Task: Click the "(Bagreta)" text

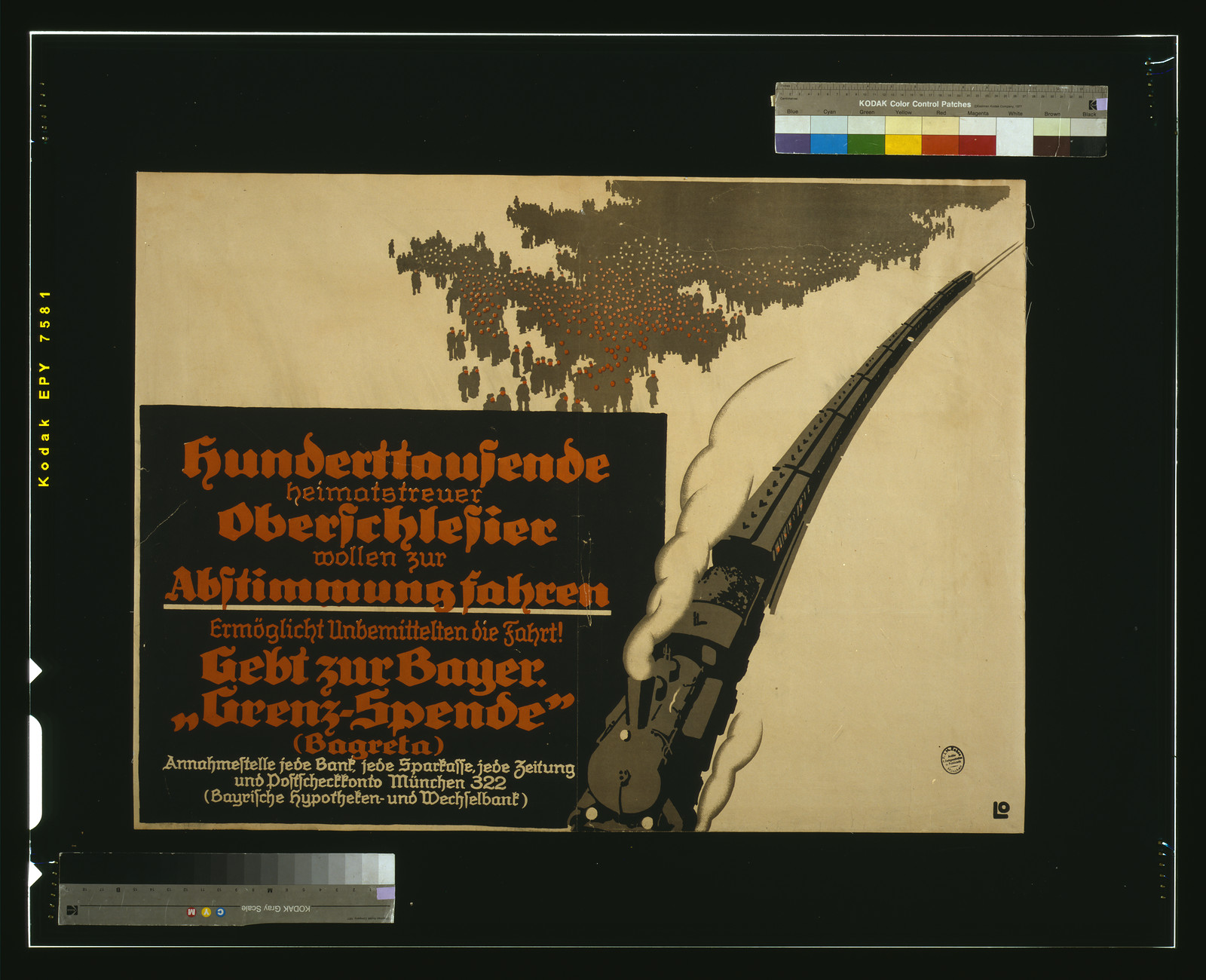Action: click(x=368, y=745)
